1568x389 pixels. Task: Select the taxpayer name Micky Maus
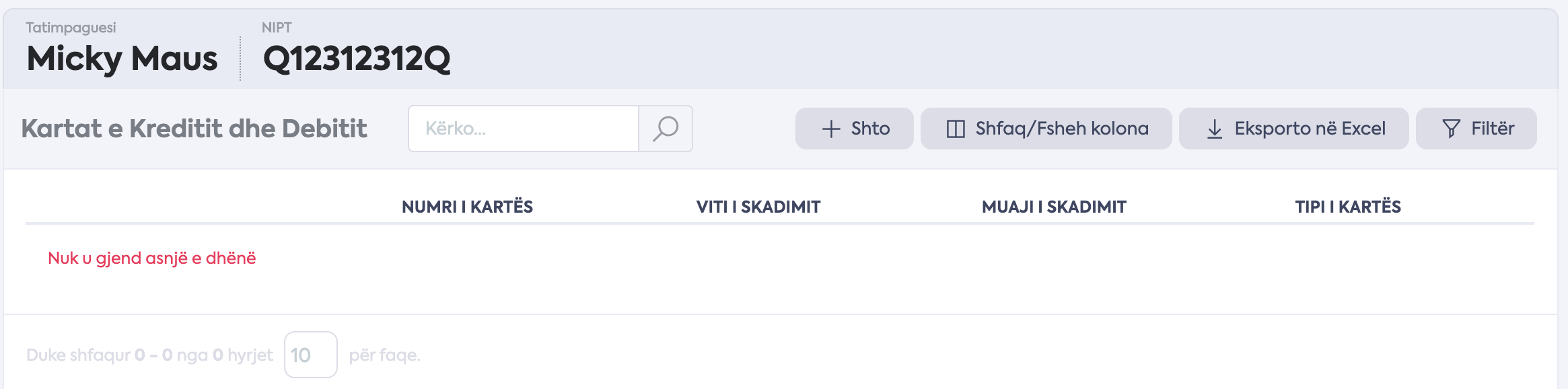pyautogui.click(x=122, y=59)
